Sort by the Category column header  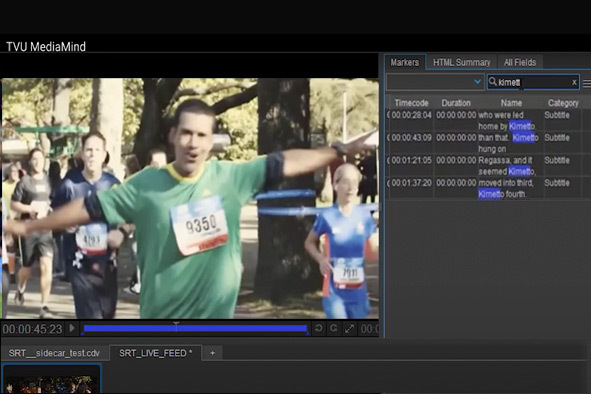tap(563, 103)
